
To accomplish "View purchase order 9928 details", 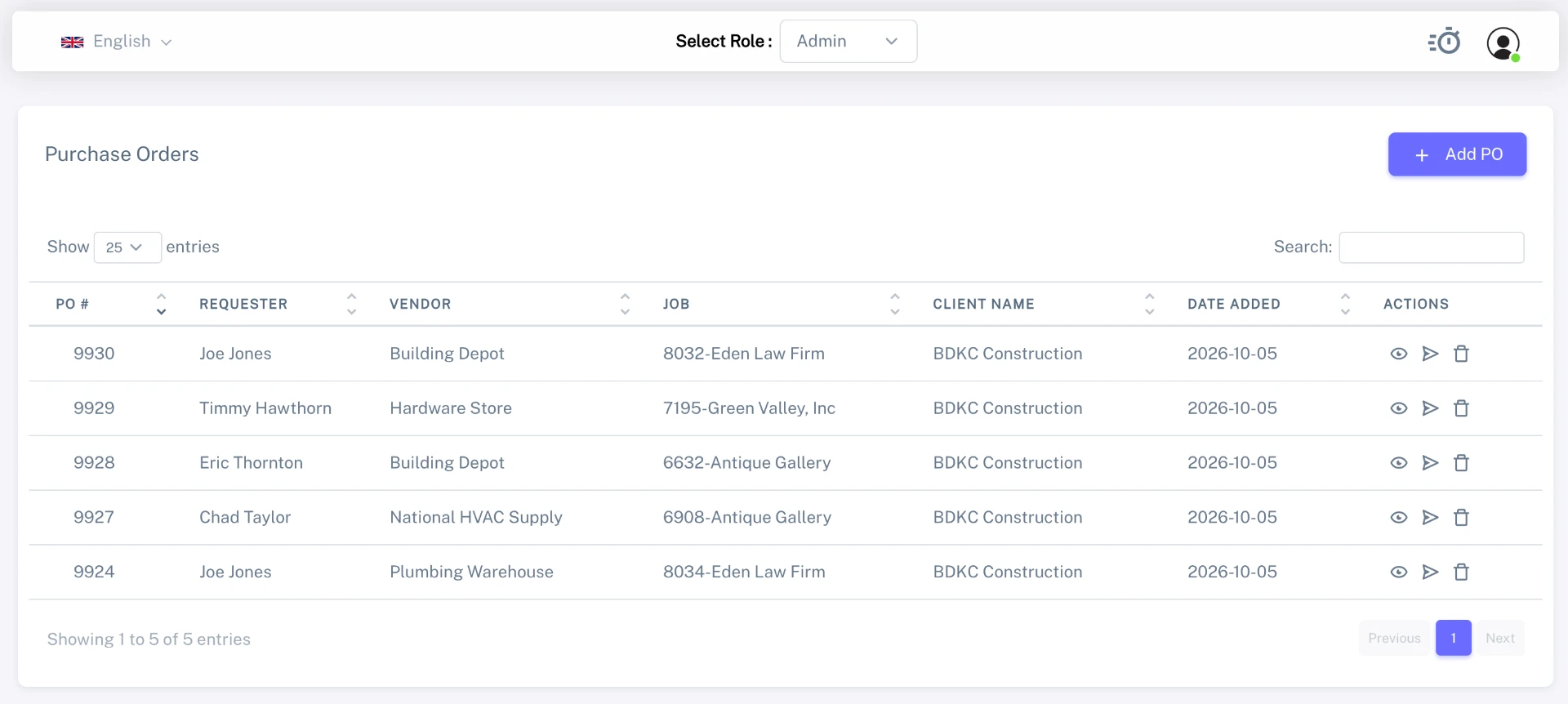I will pyautogui.click(x=1399, y=463).
